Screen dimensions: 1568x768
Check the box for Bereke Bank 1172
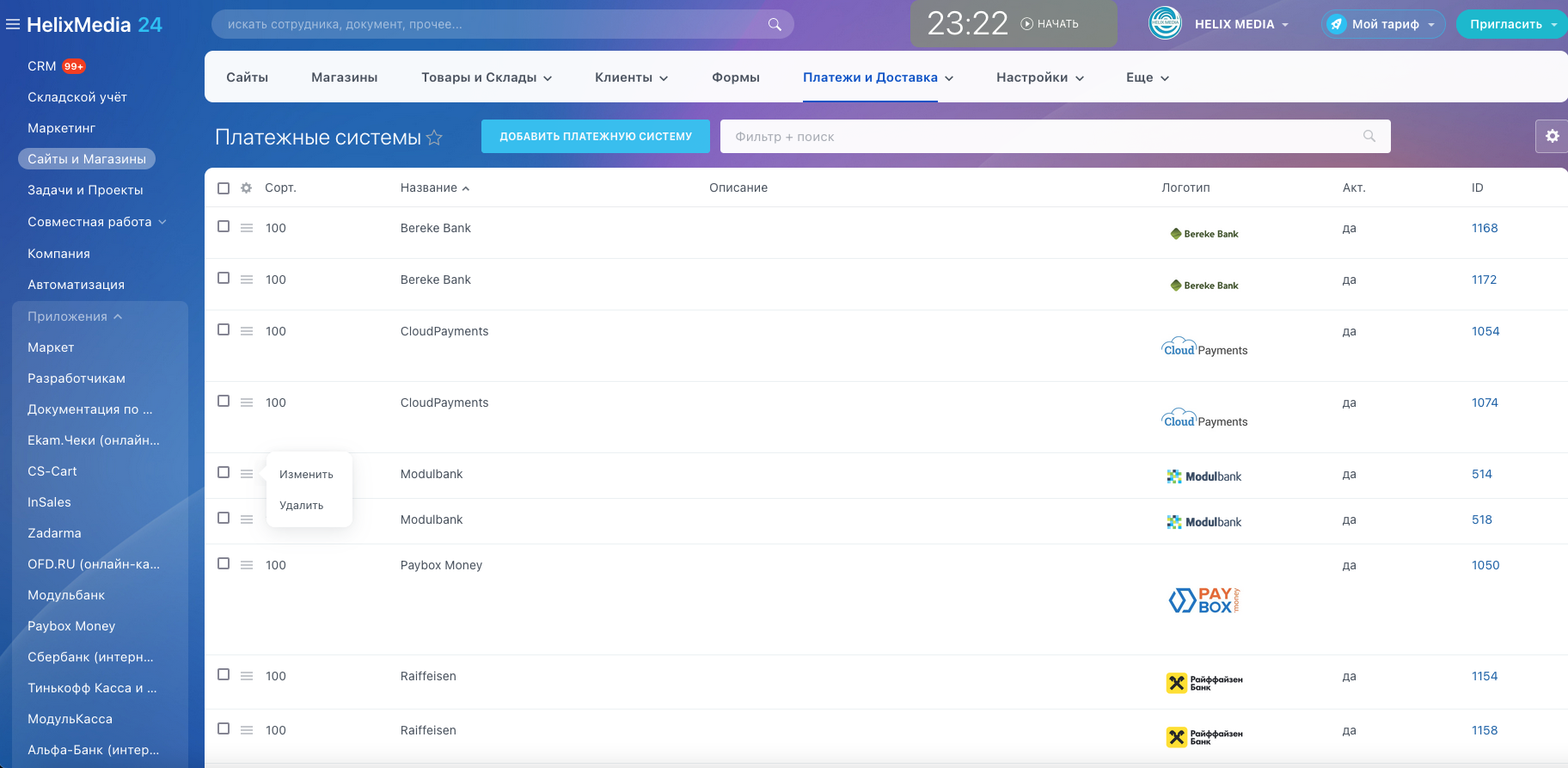(x=224, y=278)
